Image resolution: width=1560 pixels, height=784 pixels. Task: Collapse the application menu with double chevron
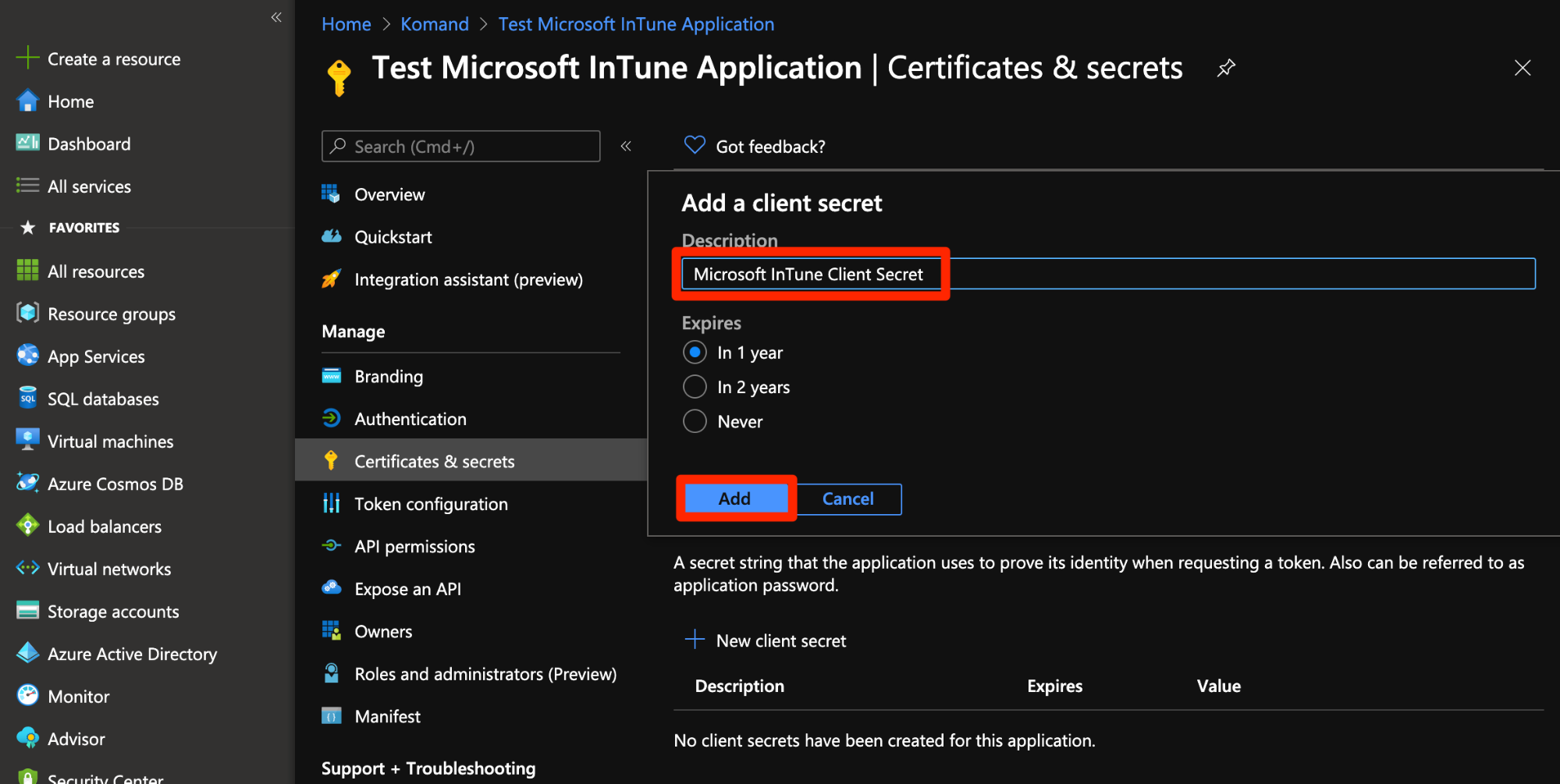point(626,146)
